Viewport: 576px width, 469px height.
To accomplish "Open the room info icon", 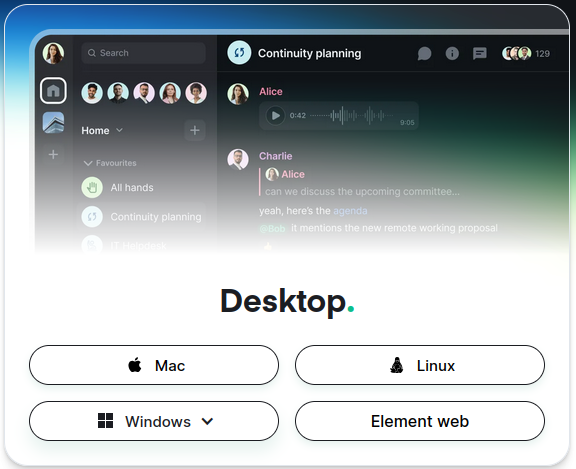I will point(452,54).
